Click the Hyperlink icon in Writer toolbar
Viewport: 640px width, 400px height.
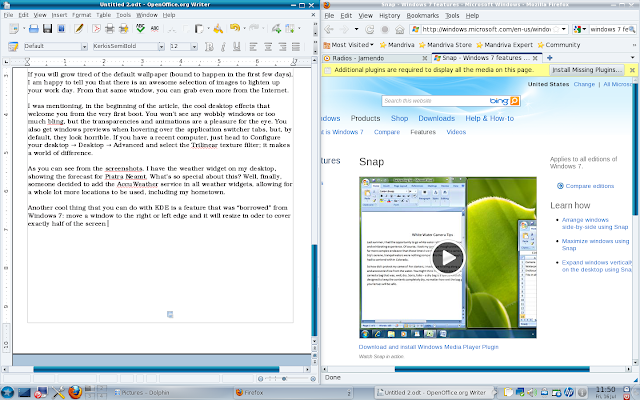pyautogui.click(x=276, y=29)
